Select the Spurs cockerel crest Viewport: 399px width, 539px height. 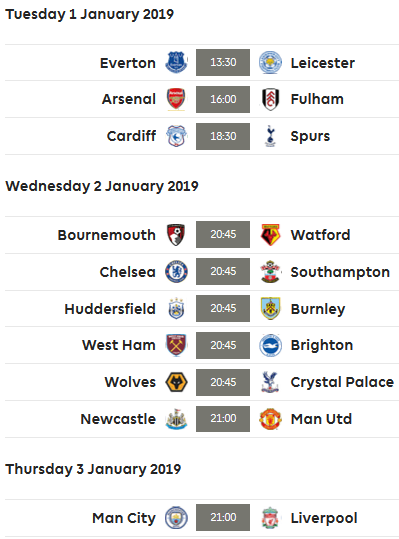point(270,136)
